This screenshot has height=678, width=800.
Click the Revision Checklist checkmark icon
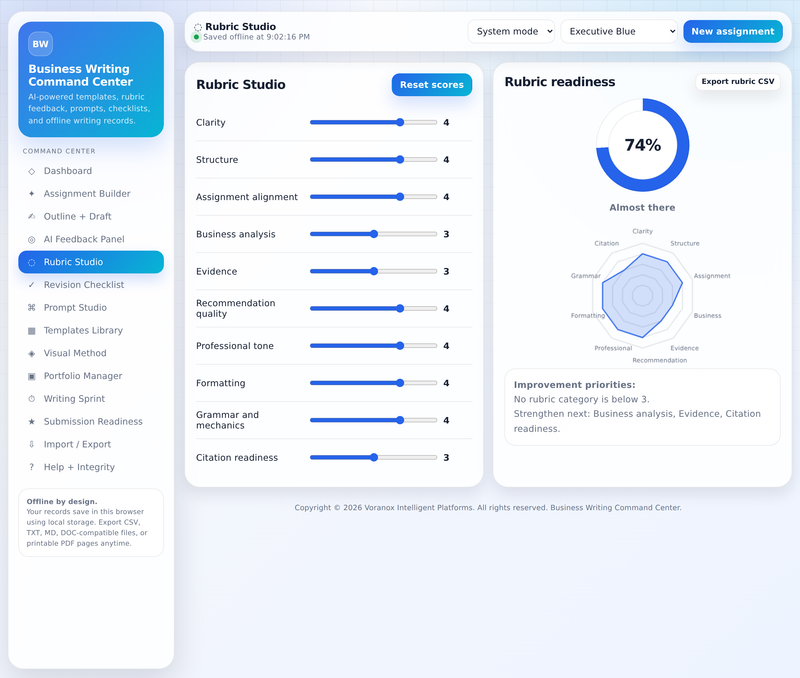coord(32,285)
